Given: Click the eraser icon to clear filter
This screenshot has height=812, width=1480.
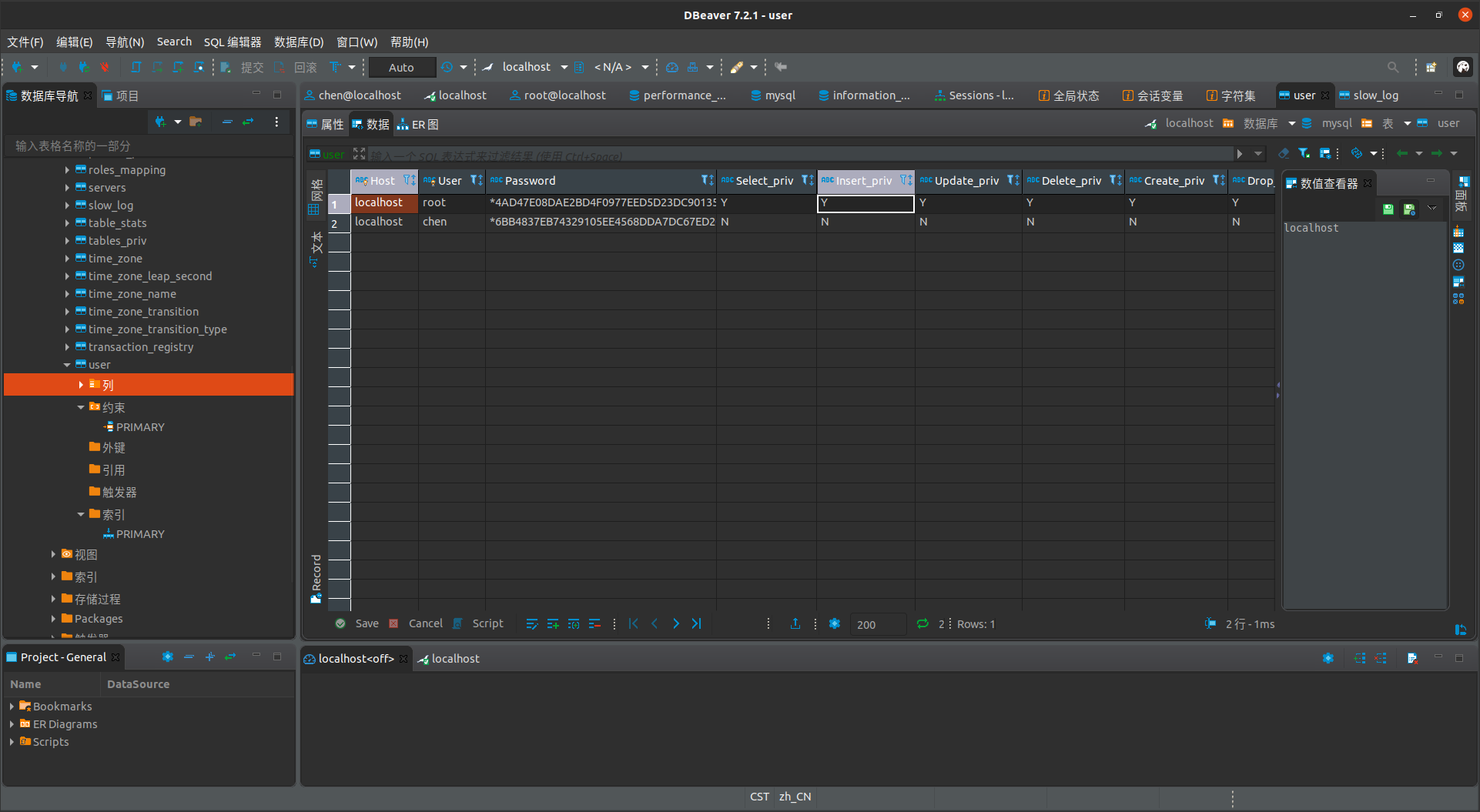Looking at the screenshot, I should (x=1283, y=153).
